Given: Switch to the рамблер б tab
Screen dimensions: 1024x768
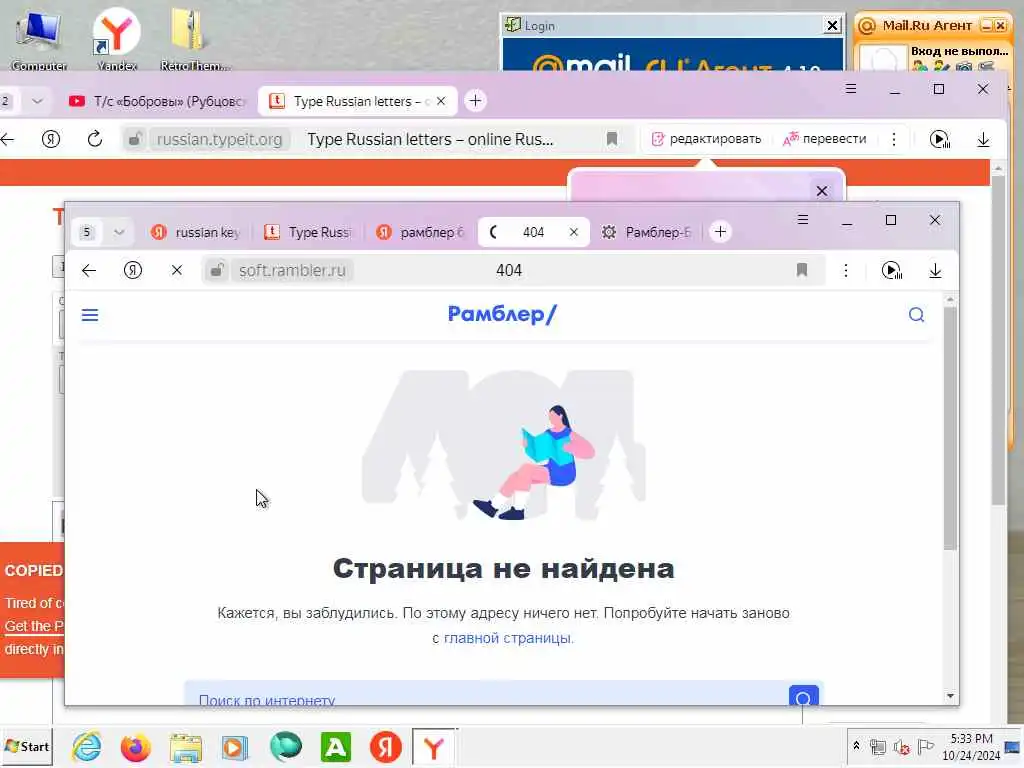Looking at the screenshot, I should tap(421, 232).
